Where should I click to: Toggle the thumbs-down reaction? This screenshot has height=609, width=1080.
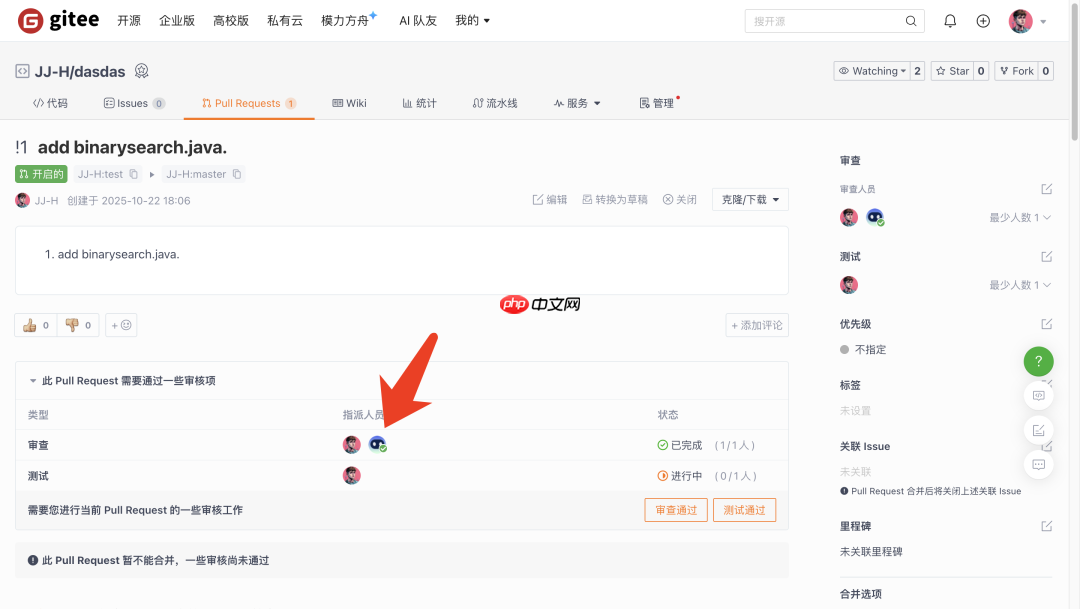coord(78,324)
